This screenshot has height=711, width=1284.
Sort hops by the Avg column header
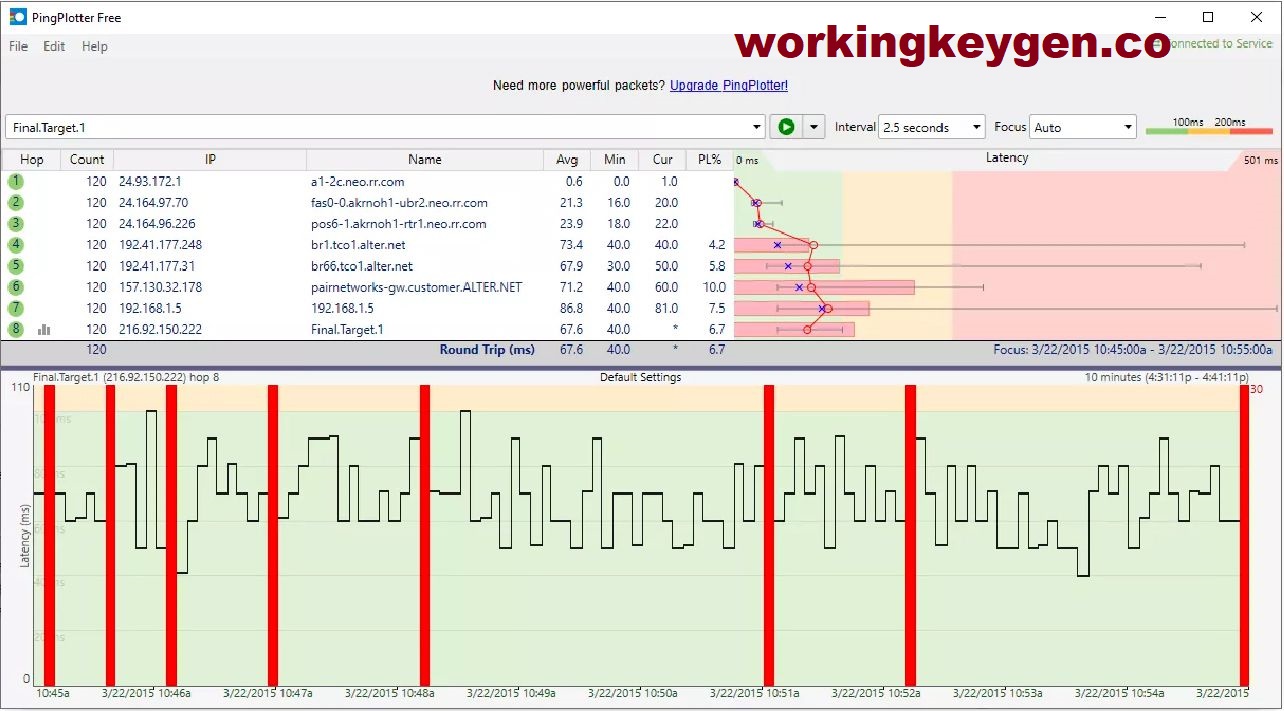coord(567,159)
